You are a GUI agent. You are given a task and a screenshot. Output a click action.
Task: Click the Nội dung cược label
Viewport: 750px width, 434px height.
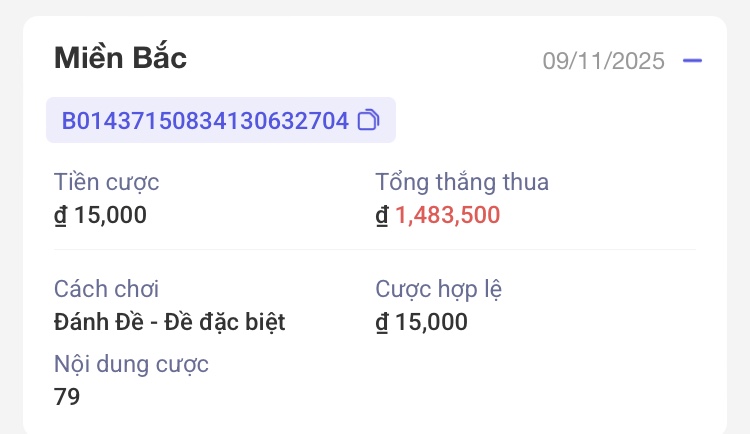[x=131, y=364]
